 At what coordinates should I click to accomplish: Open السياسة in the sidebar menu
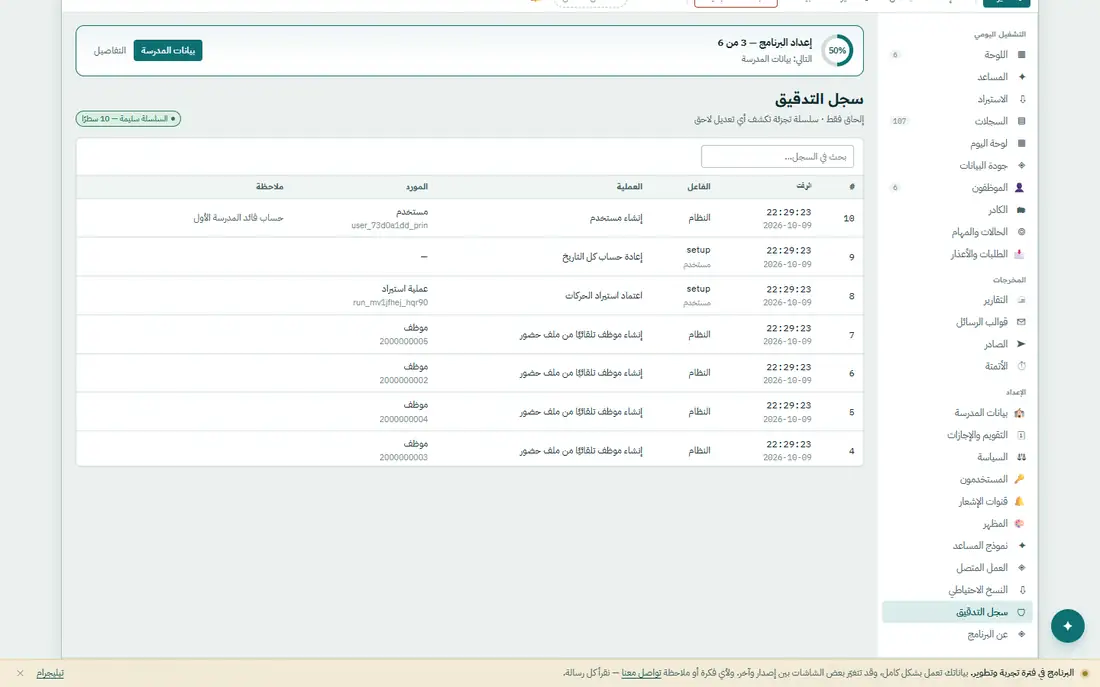point(957,457)
